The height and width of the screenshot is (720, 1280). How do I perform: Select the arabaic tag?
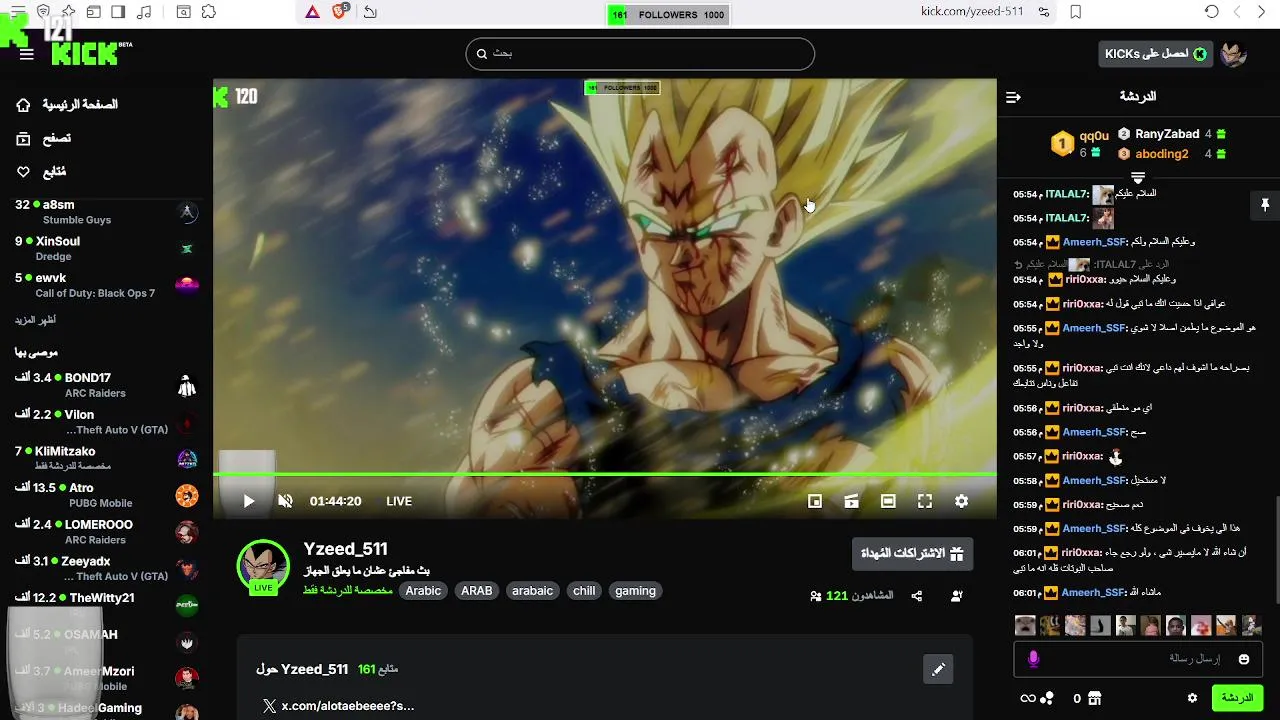click(532, 591)
